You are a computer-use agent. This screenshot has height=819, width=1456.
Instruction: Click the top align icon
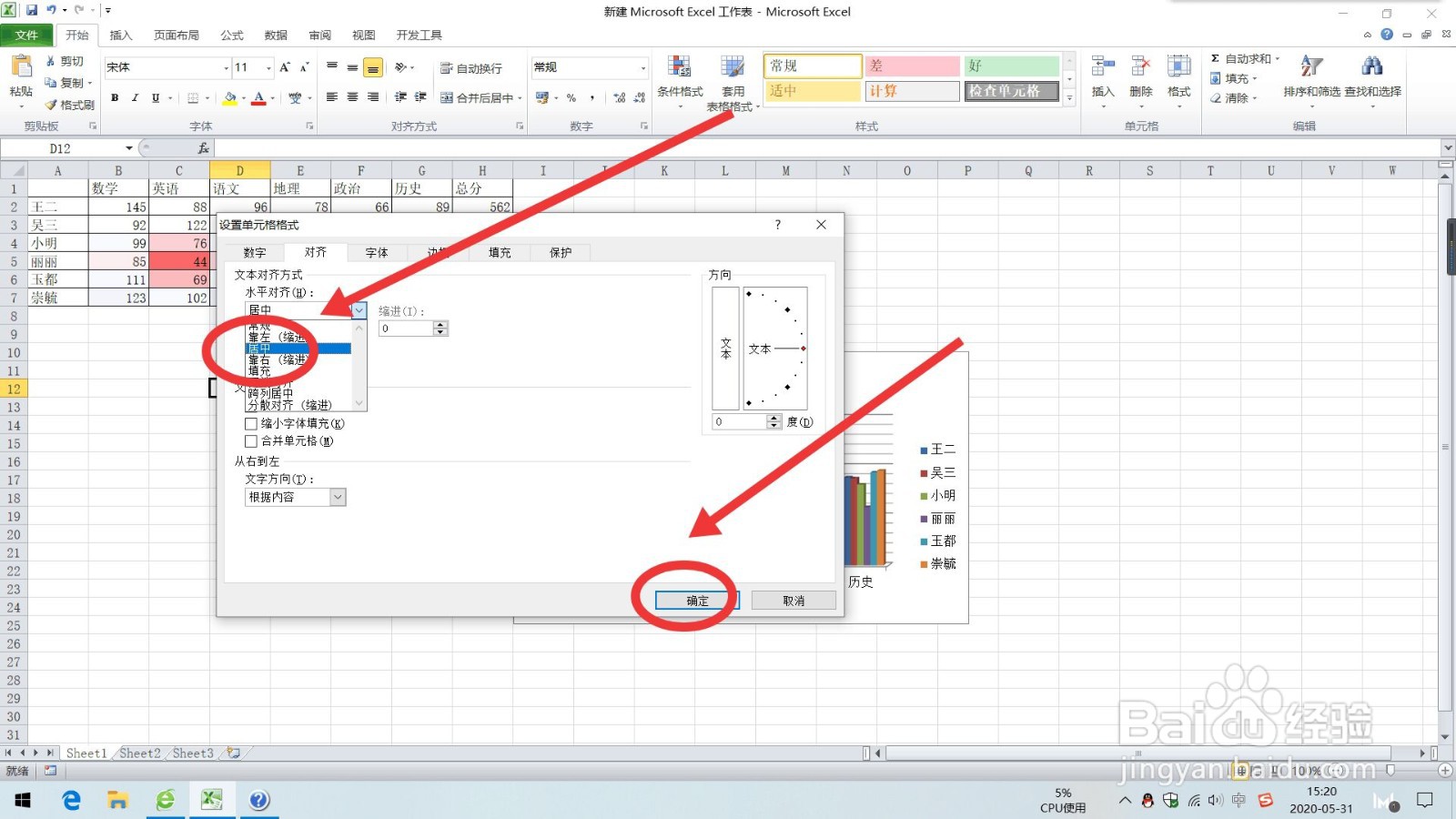(332, 67)
